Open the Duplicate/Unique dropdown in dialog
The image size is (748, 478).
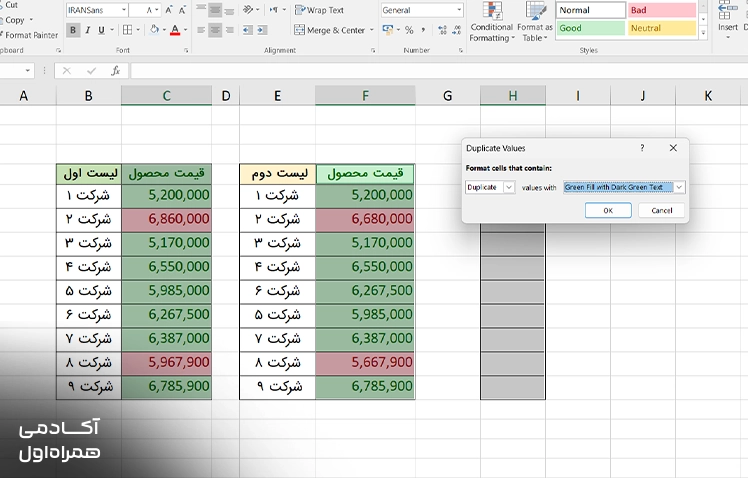(509, 187)
